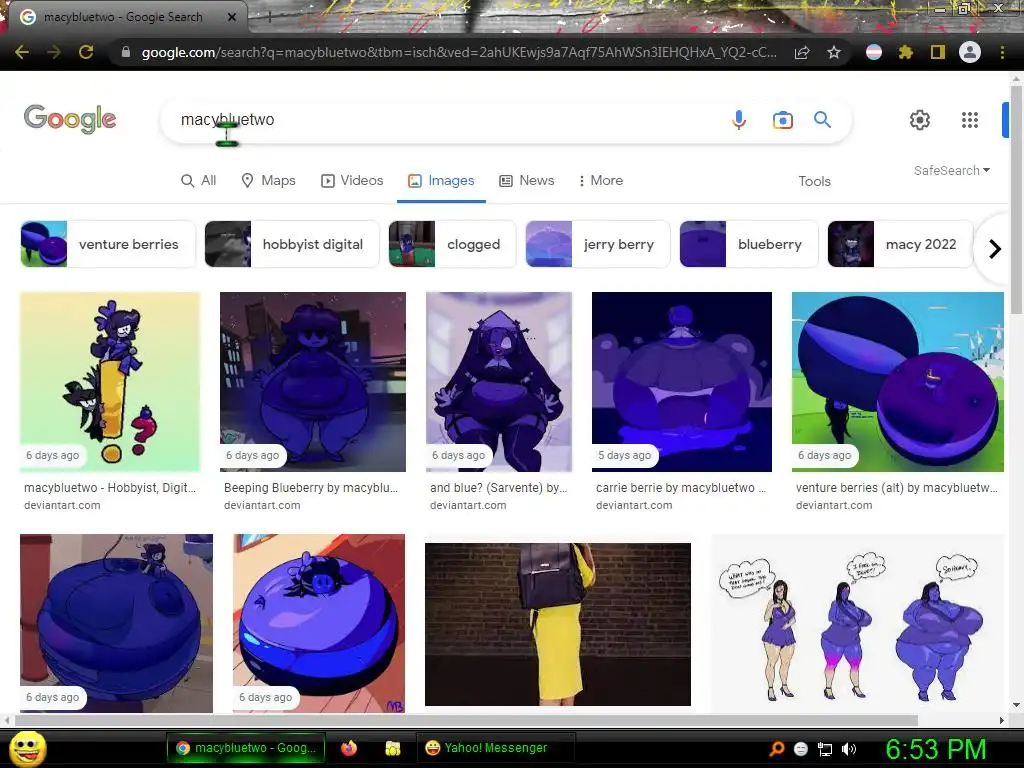Image resolution: width=1024 pixels, height=768 pixels.
Task: Search by image with camera icon
Action: click(782, 120)
